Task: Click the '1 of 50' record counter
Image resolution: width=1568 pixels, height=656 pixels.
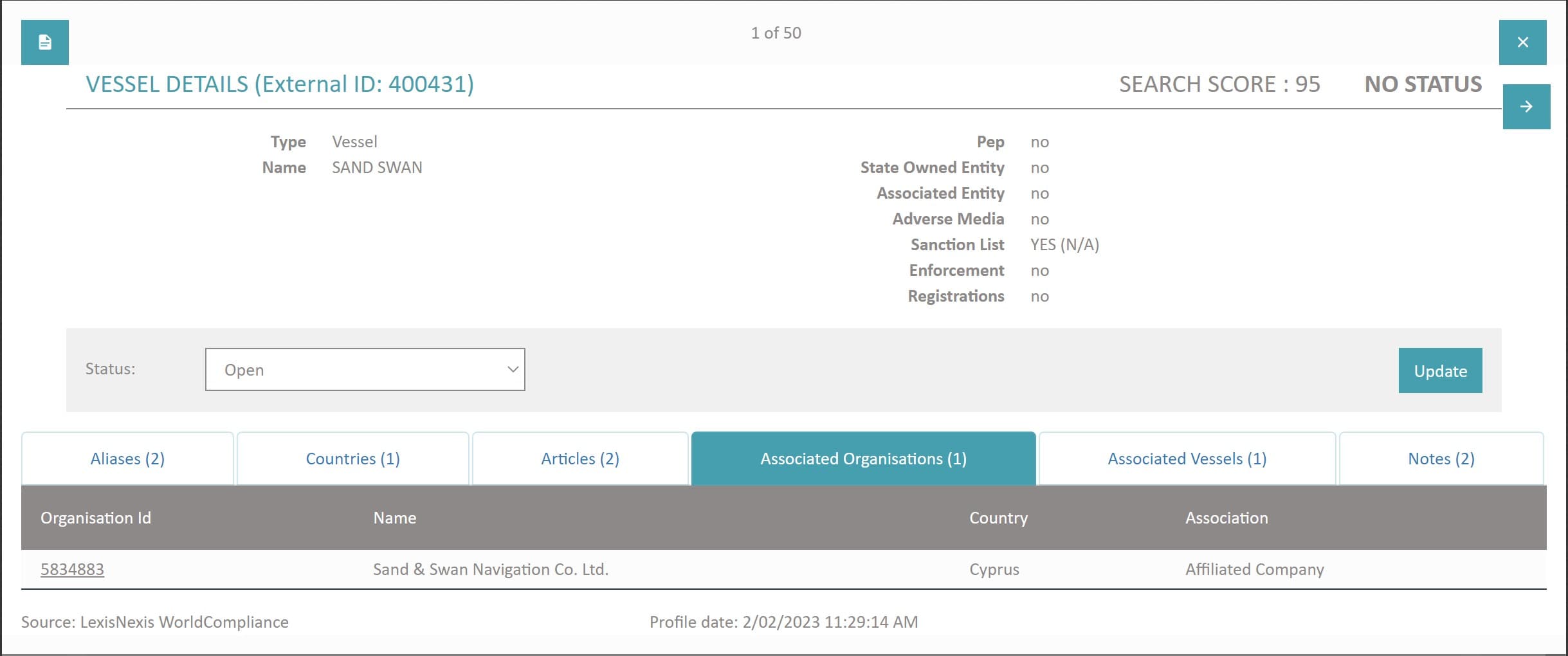Action: click(776, 33)
